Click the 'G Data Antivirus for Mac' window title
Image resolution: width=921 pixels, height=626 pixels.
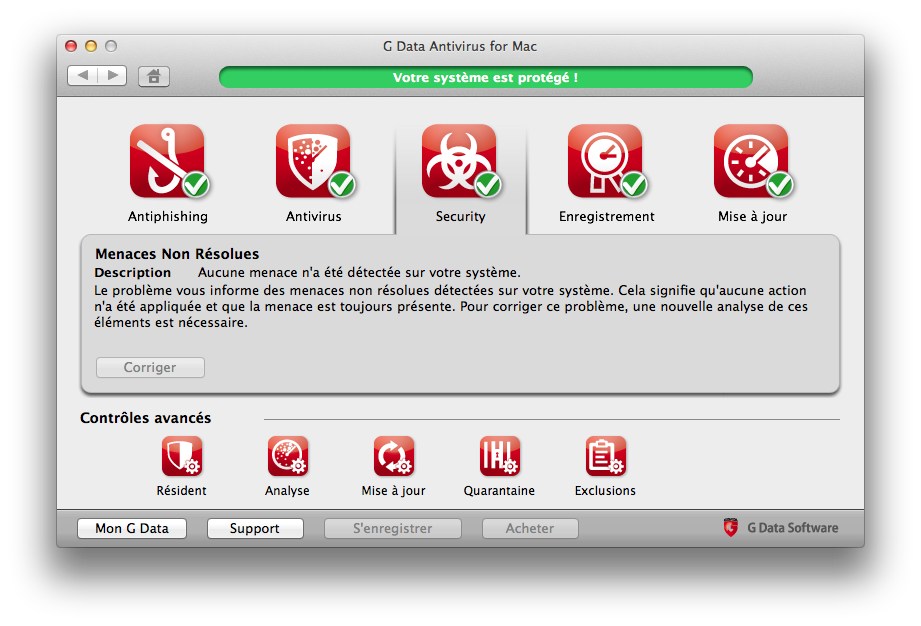460,46
